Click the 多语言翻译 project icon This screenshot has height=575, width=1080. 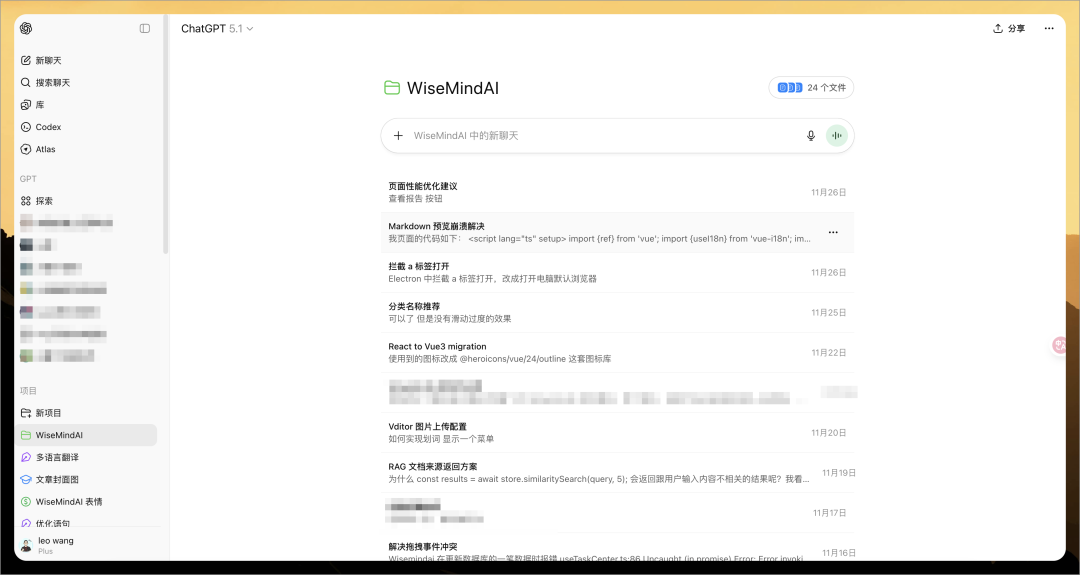pos(25,457)
